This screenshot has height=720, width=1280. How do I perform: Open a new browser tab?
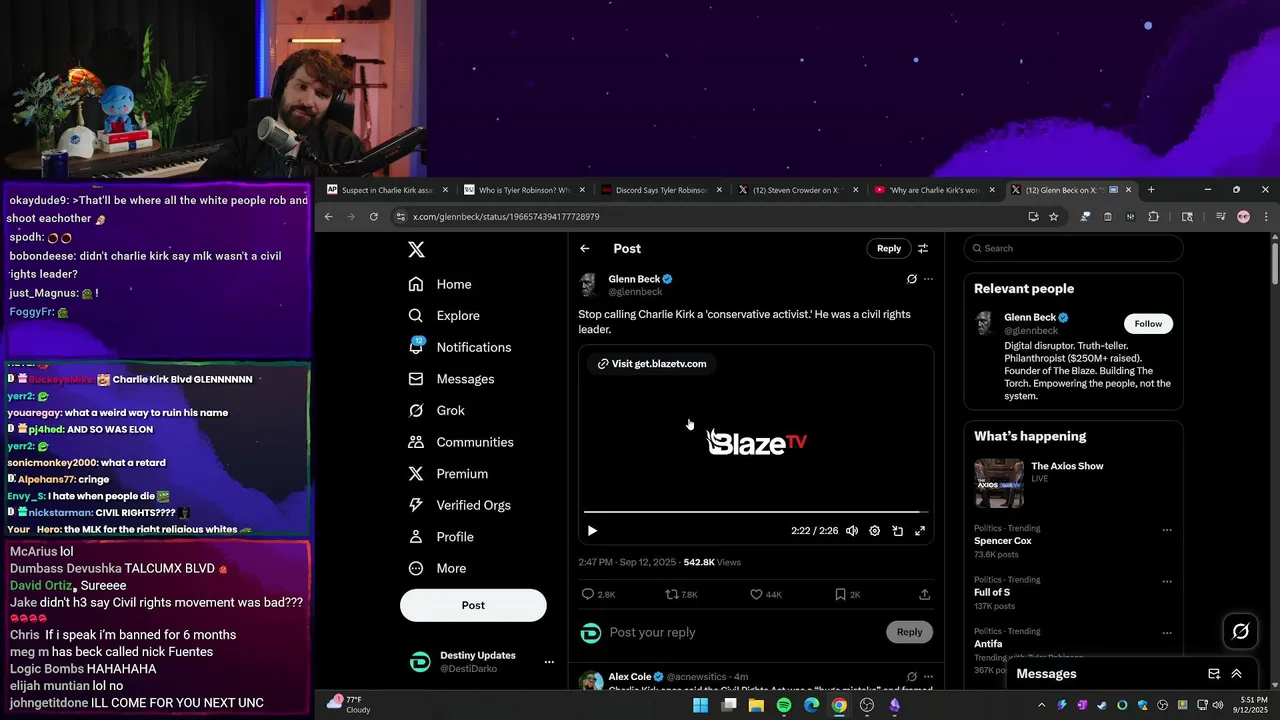pos(1151,190)
